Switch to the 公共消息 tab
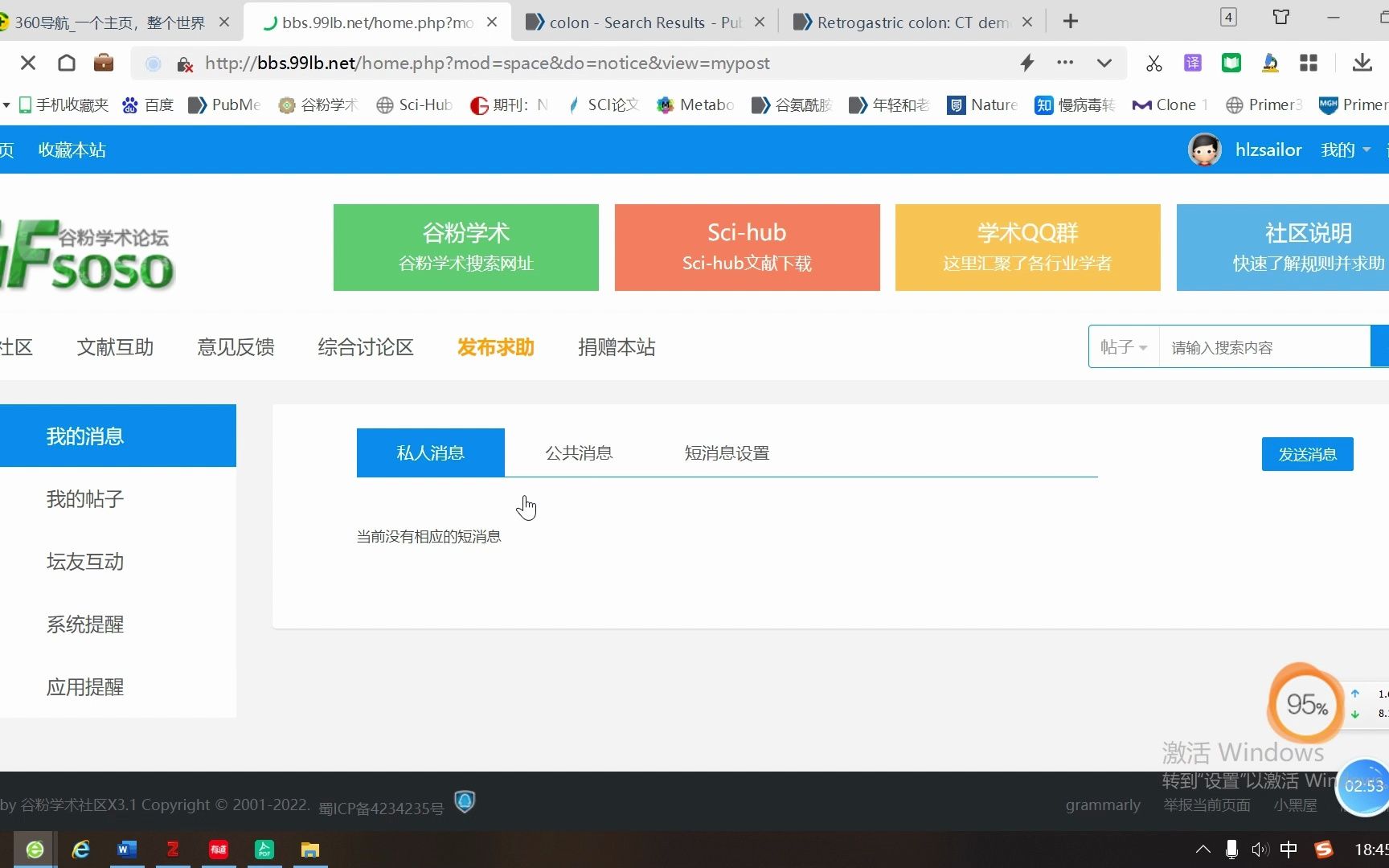The image size is (1389, 868). pyautogui.click(x=579, y=452)
